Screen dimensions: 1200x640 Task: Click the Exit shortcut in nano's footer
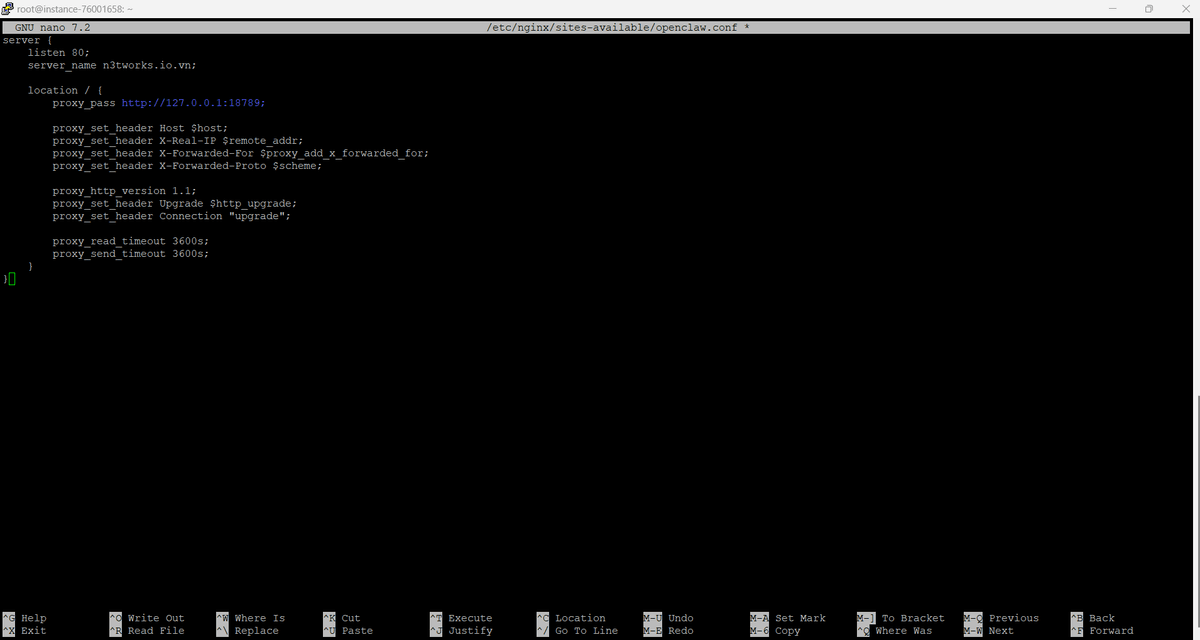[33, 631]
